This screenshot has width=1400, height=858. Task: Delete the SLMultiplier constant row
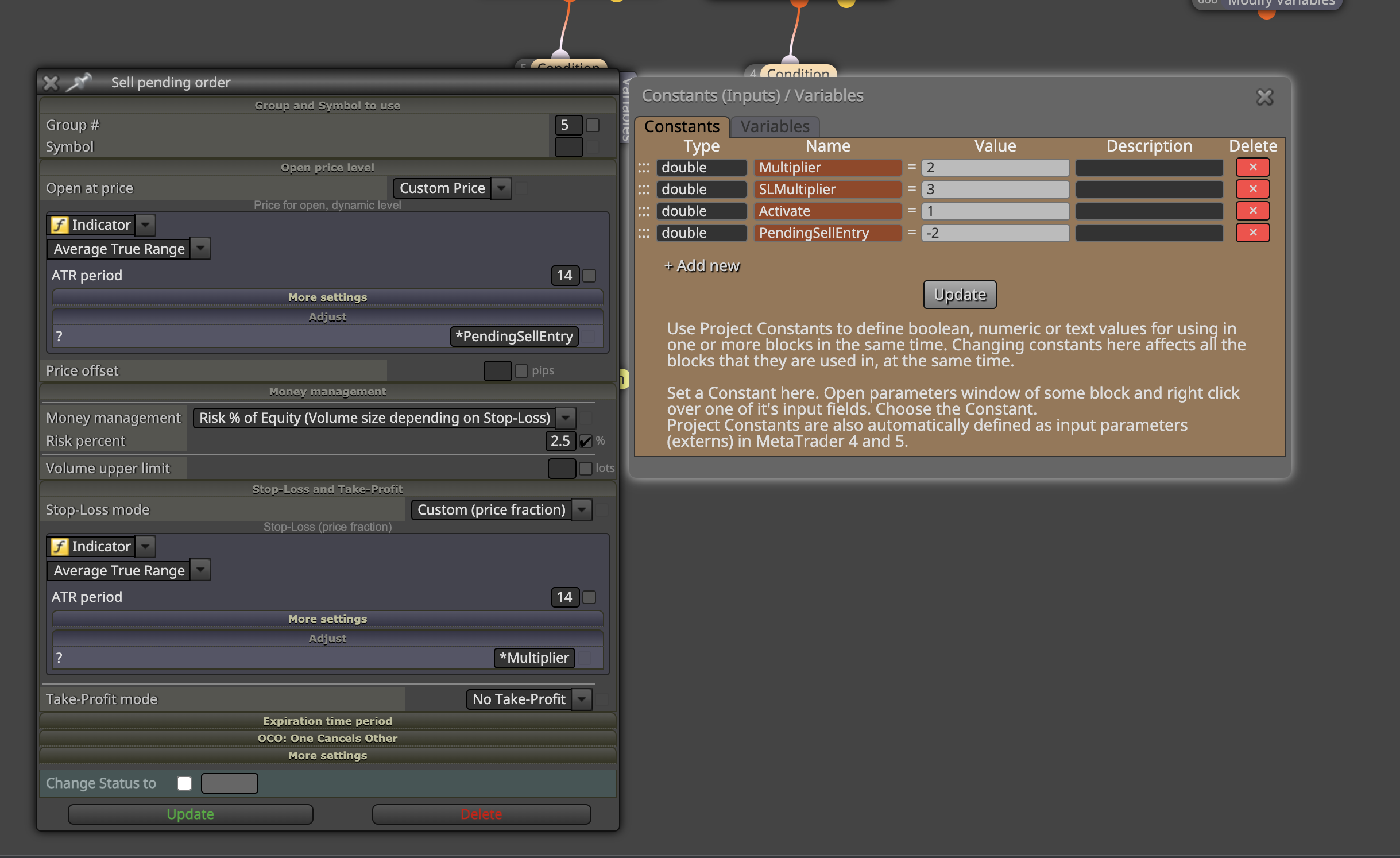[x=1253, y=189]
